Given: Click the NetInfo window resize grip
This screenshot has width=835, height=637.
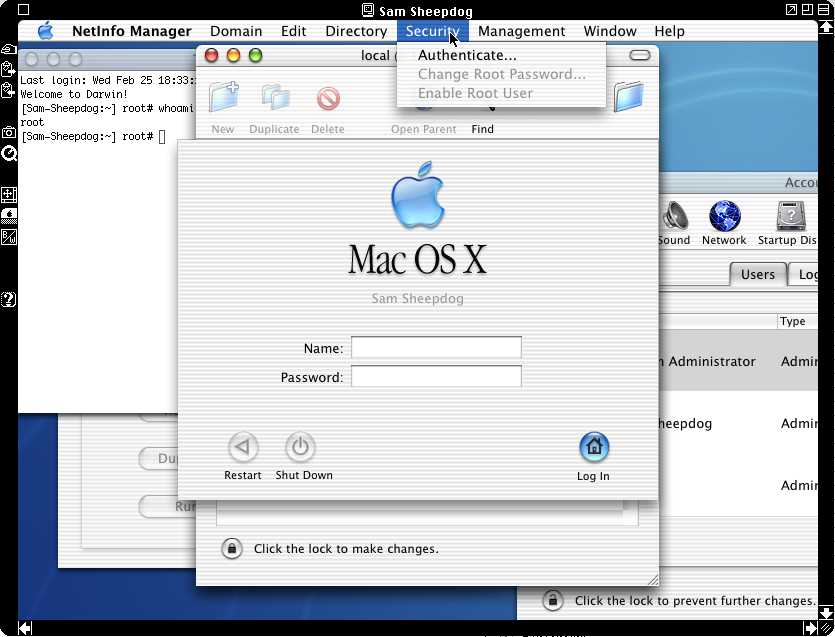Looking at the screenshot, I should pos(653,580).
